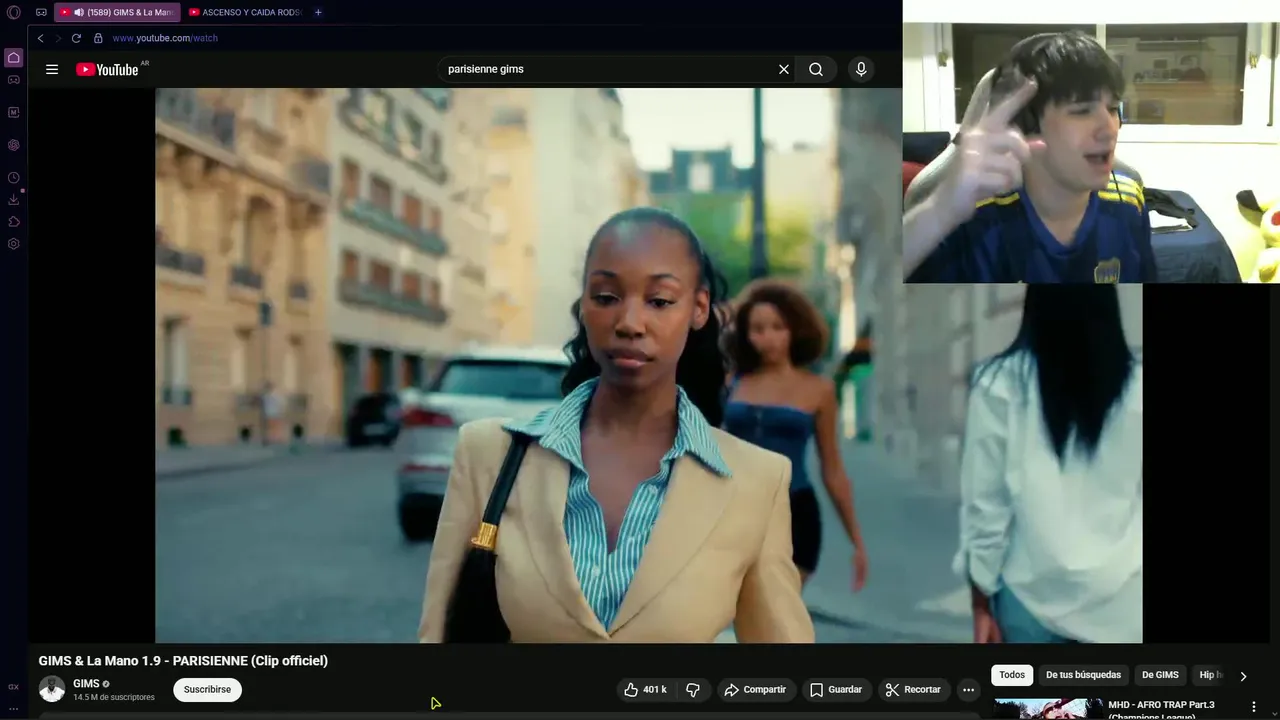
Task: Open the GIMS channel avatar
Action: pyautogui.click(x=52, y=689)
